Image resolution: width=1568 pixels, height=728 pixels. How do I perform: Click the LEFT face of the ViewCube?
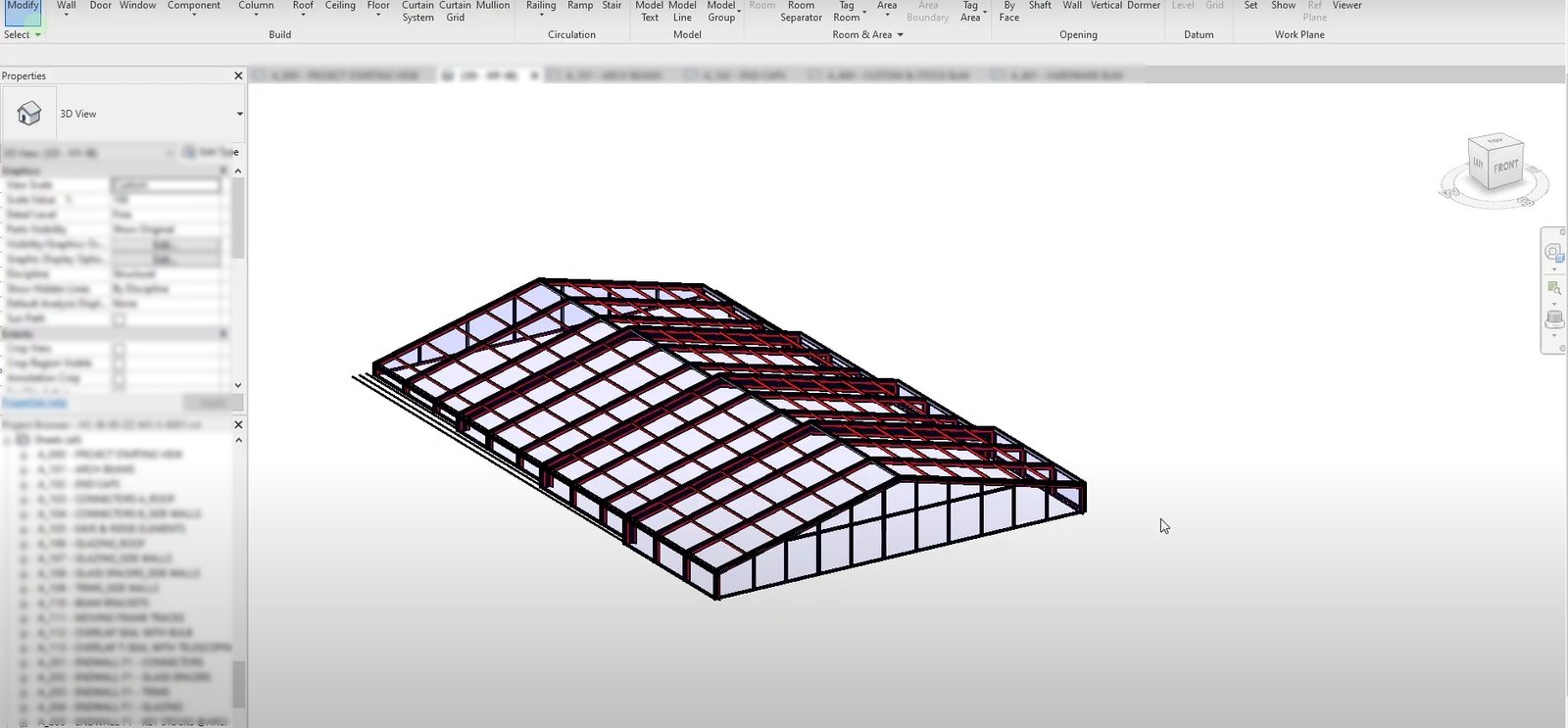pyautogui.click(x=1478, y=163)
